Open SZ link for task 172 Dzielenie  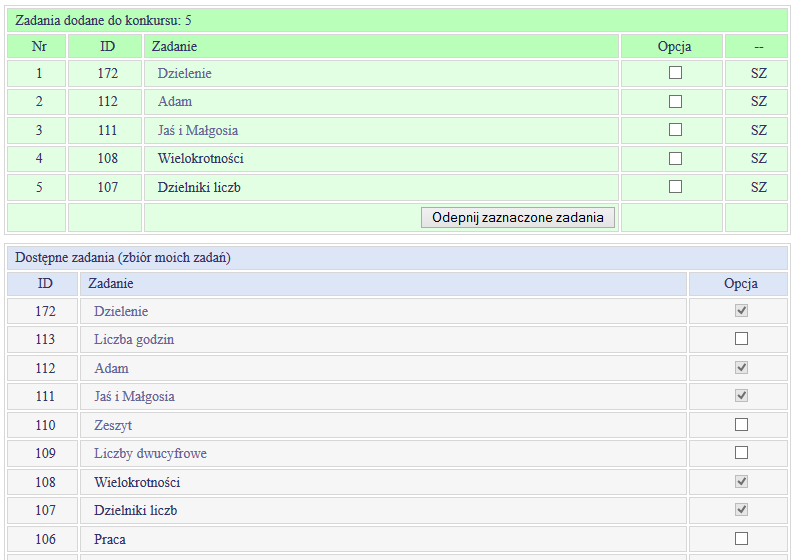(758, 73)
